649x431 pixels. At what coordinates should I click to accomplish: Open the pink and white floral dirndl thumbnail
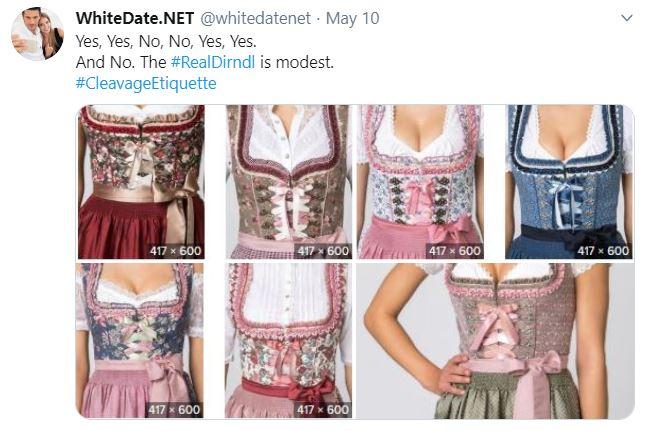click(421, 182)
